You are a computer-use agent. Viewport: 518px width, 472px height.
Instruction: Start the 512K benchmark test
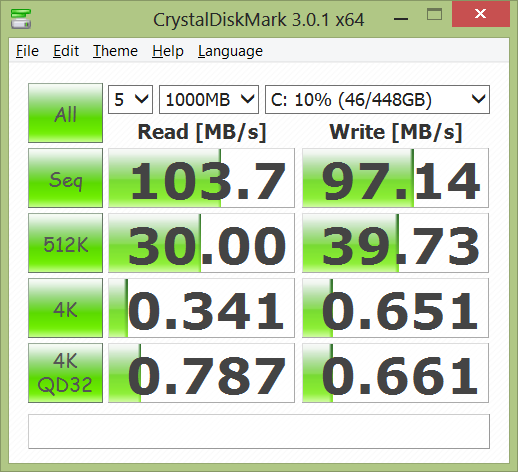pos(65,243)
